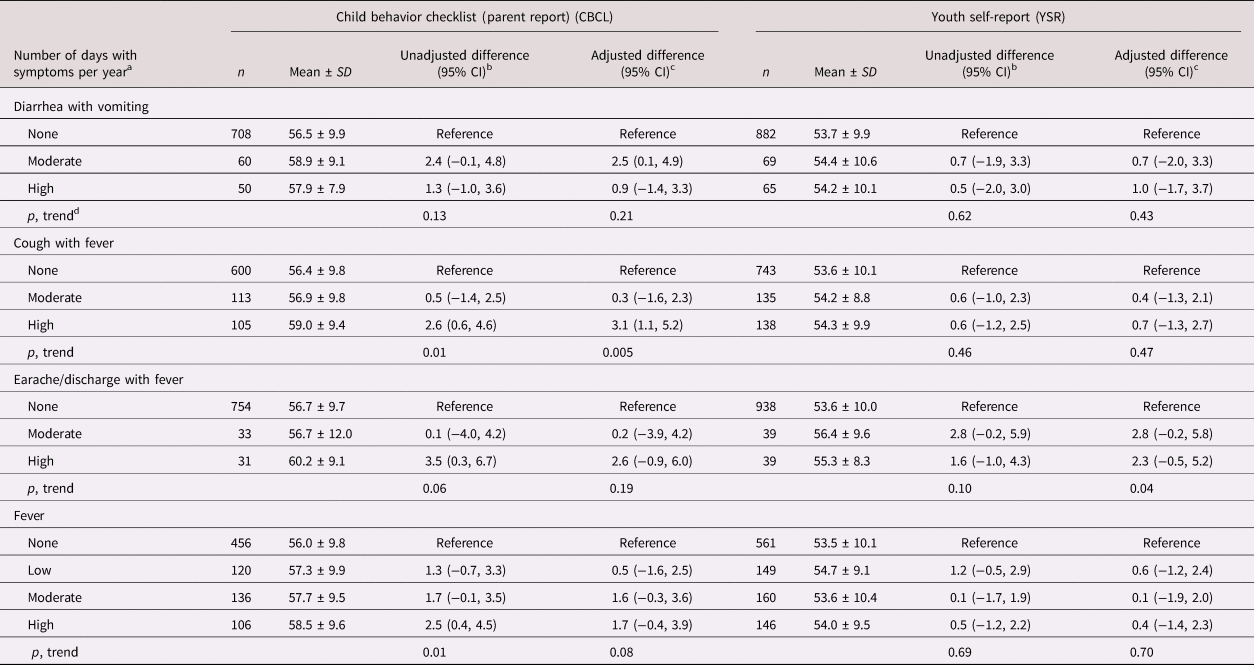The height and width of the screenshot is (665, 1254).
Task: Click the cell value 2.8 (−0.2, 5.9)
Action: click(x=989, y=434)
